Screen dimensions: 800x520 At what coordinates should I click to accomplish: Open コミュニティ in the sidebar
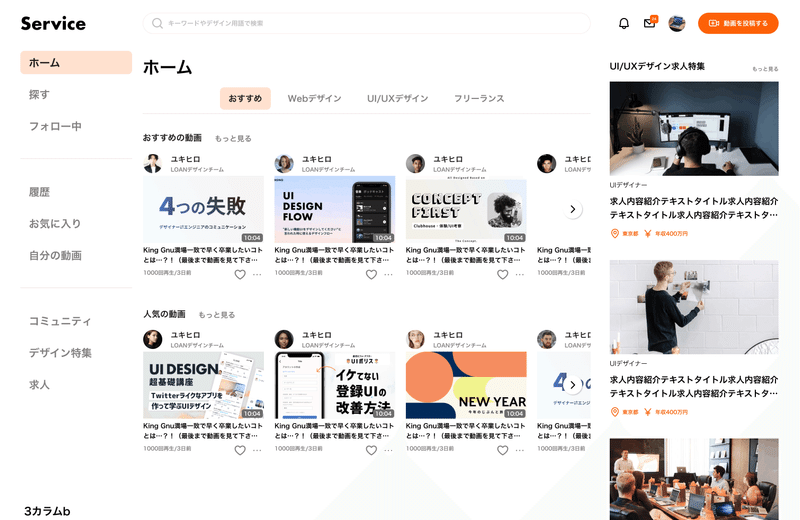pos(60,321)
